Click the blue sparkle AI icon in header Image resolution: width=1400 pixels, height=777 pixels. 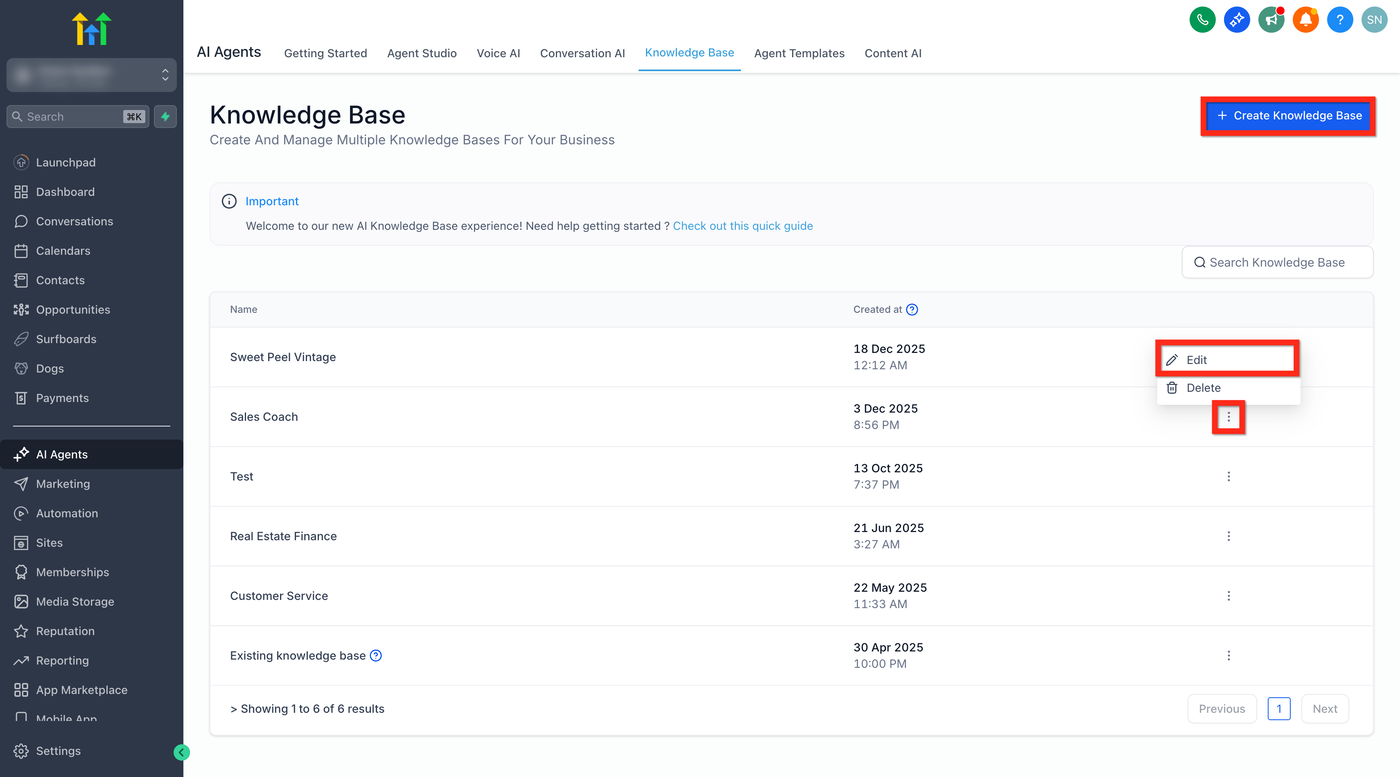(x=1237, y=19)
